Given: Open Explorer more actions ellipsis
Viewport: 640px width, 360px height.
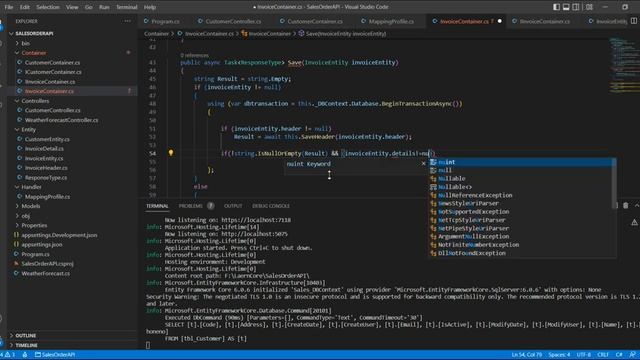Looking at the screenshot, I should point(128,21).
